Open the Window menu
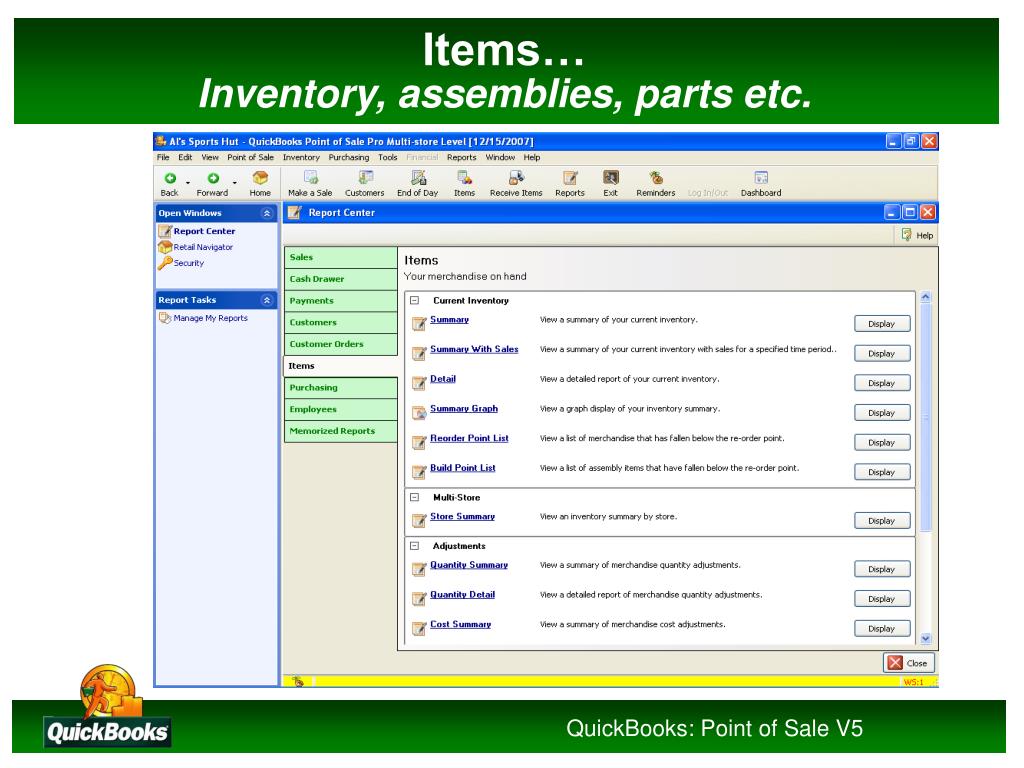This screenshot has height=768, width=1024. pos(500,157)
